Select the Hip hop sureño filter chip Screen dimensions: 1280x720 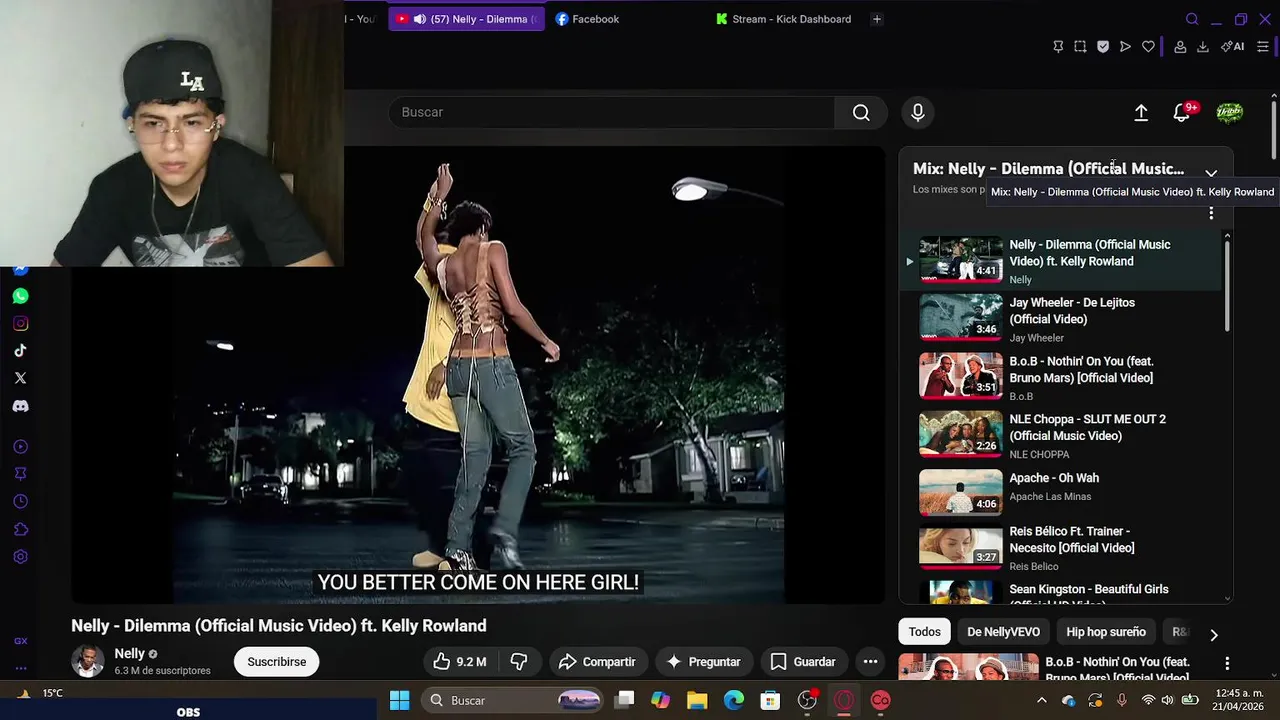pos(1106,632)
